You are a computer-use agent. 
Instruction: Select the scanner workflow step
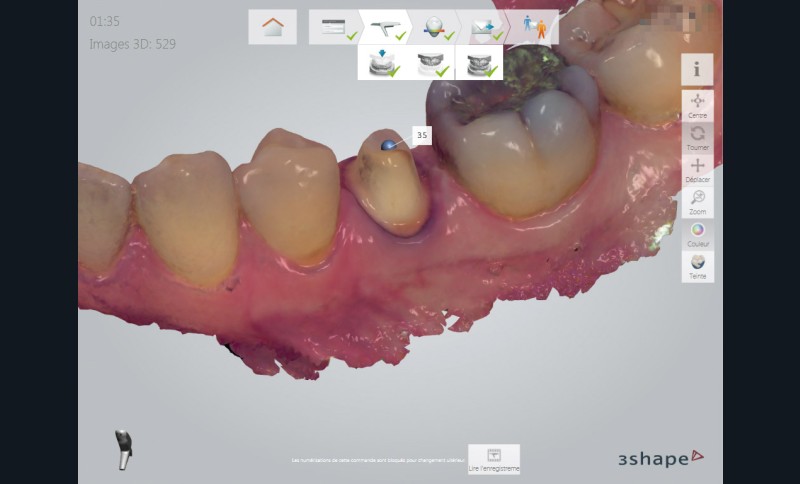click(382, 28)
